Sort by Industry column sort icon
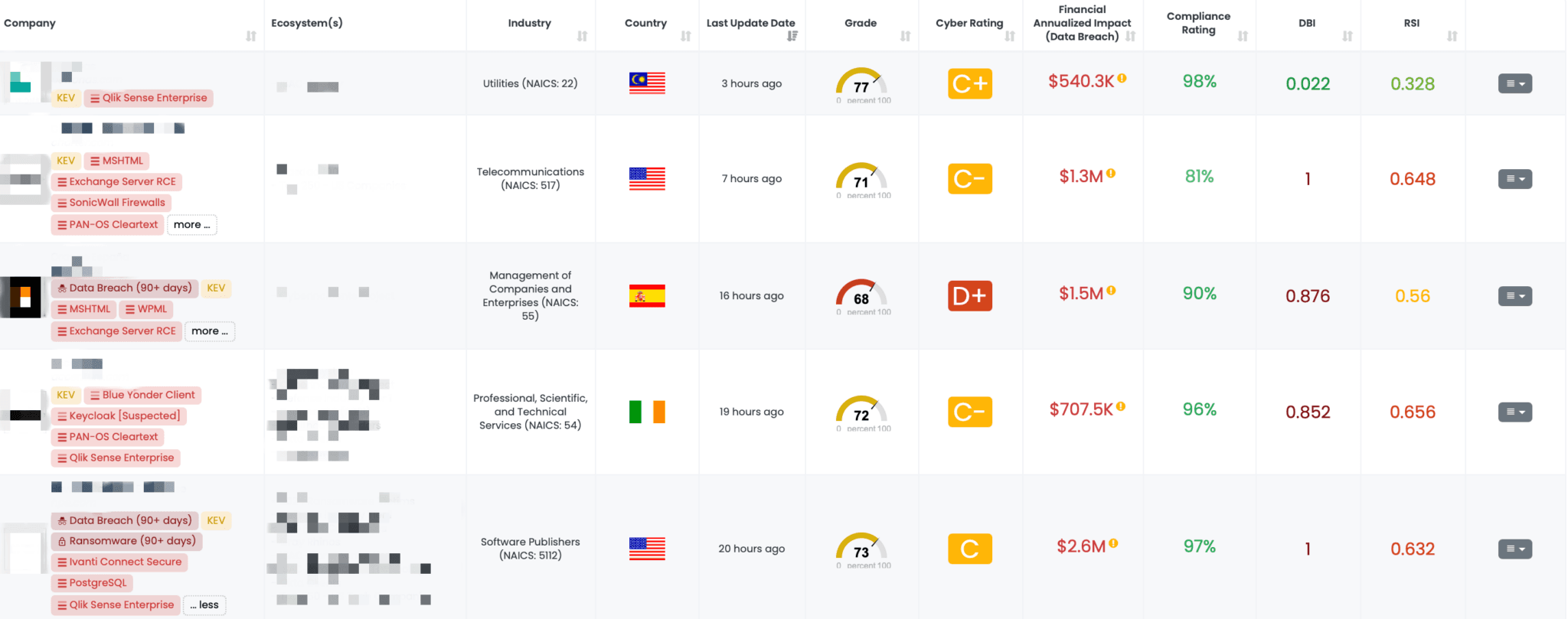1568x619 pixels. (582, 36)
